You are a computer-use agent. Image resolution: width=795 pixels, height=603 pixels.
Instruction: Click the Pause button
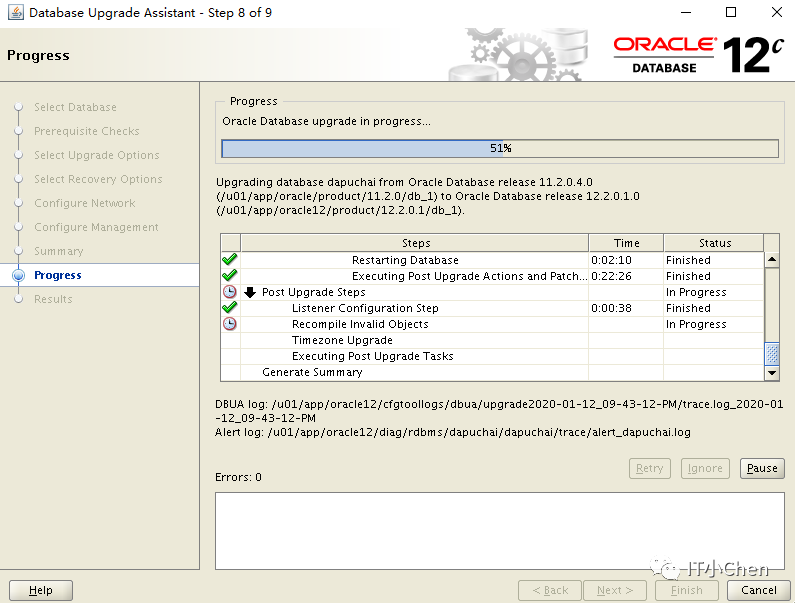(x=762, y=468)
